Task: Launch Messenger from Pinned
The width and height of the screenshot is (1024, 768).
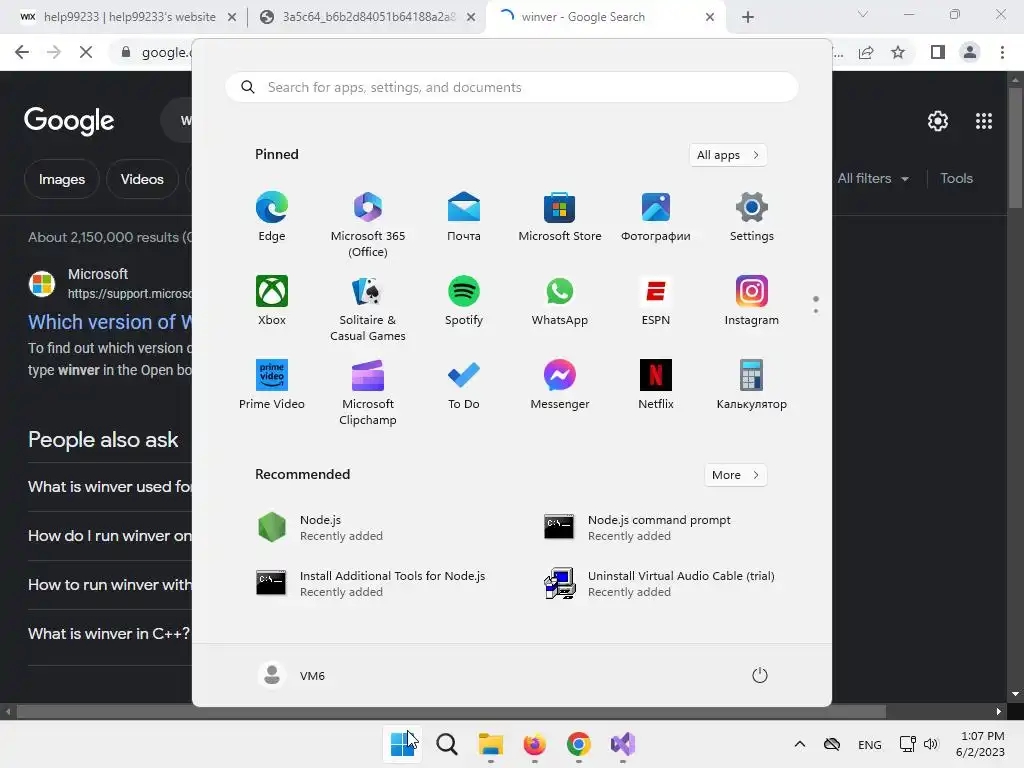Action: [x=560, y=385]
